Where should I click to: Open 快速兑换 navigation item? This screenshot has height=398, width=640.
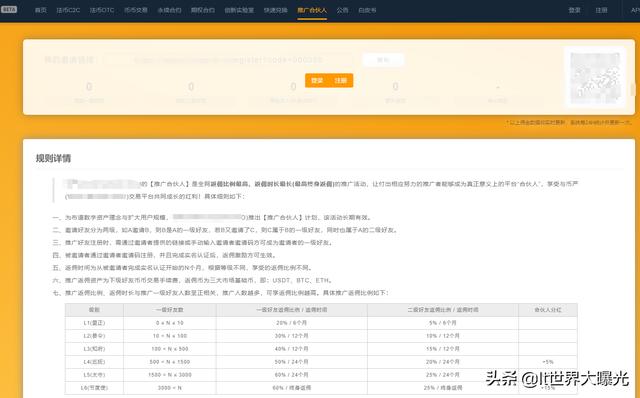point(276,10)
